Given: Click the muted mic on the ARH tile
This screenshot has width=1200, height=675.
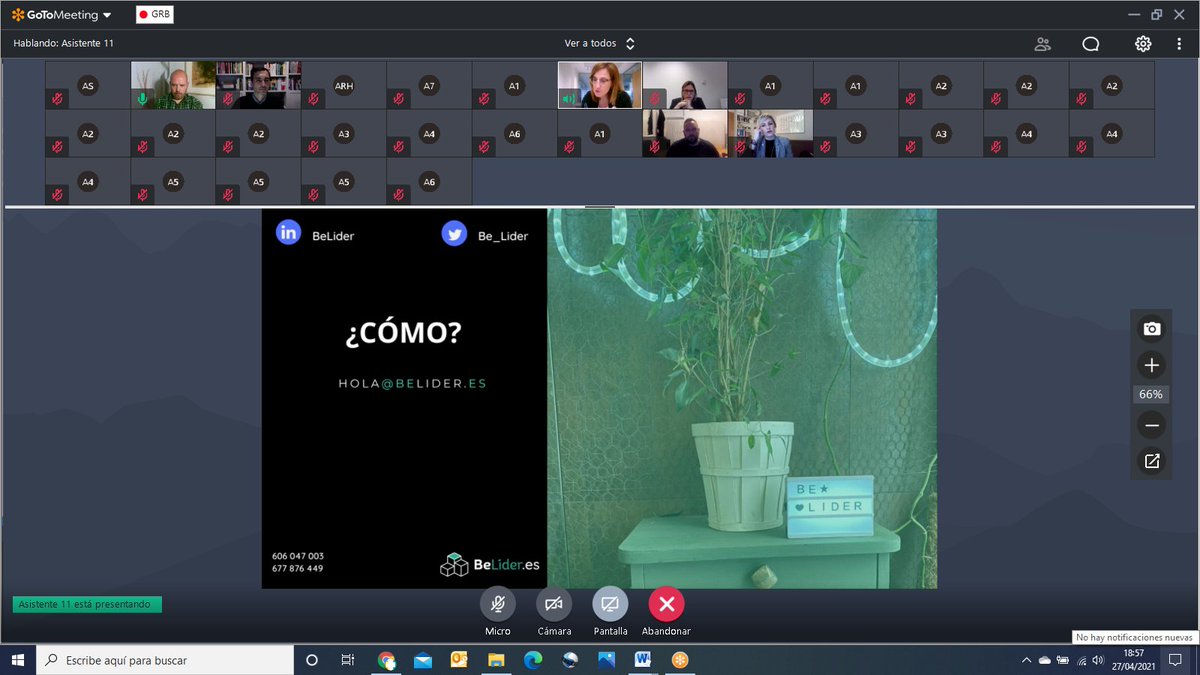Looking at the screenshot, I should (x=314, y=99).
